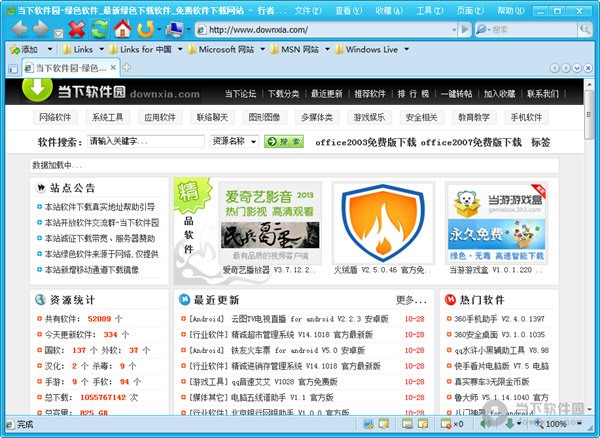
Task: Open 鲁大师 V5.1.14.1040 entry
Action: [x=501, y=397]
